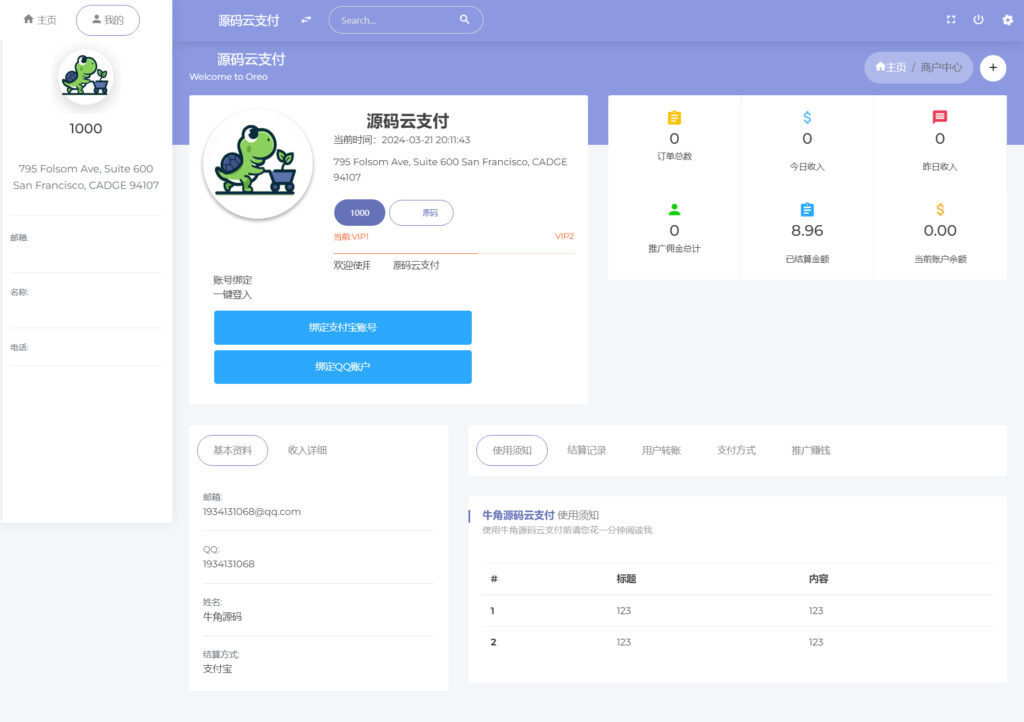Switch to the 推广赚钱 tab
The width and height of the screenshot is (1024, 722).
pyautogui.click(x=809, y=449)
